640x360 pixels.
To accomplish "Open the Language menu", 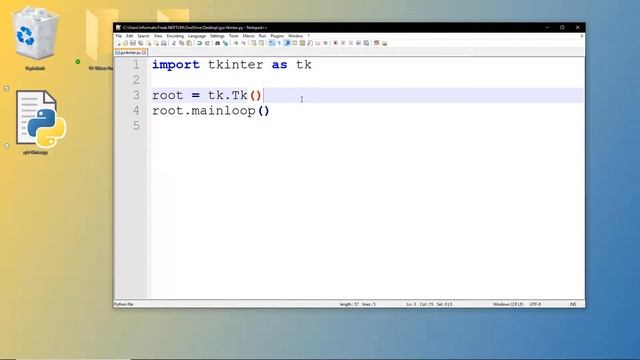I will point(197,36).
